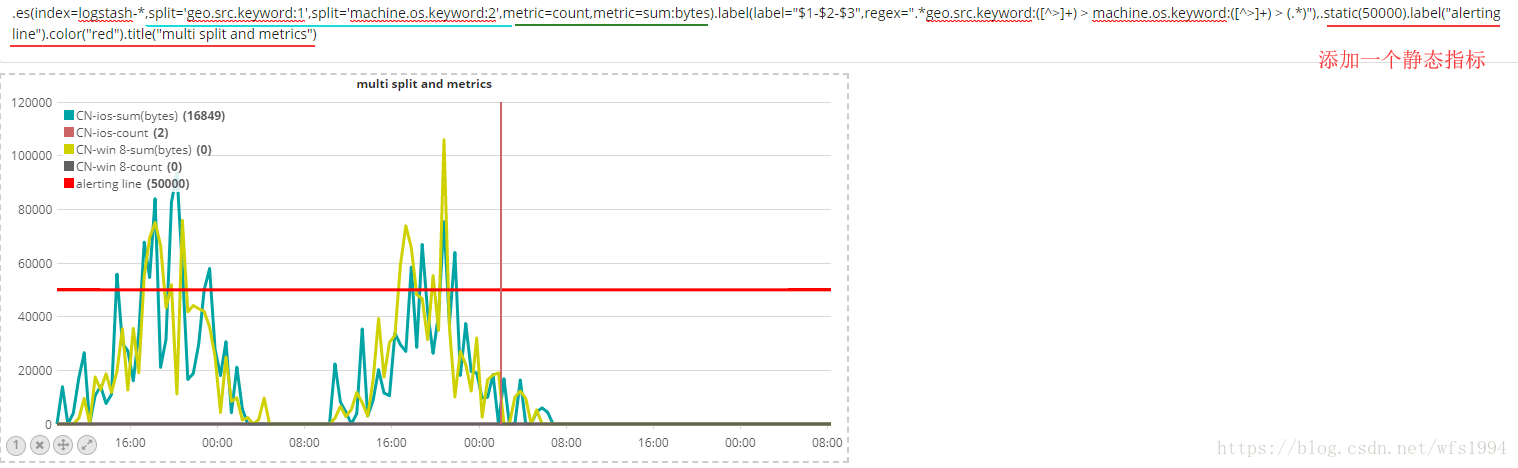Screen dimensions: 1518x468
Task: Click the 120000 y-axis label
Action: click(x=32, y=102)
